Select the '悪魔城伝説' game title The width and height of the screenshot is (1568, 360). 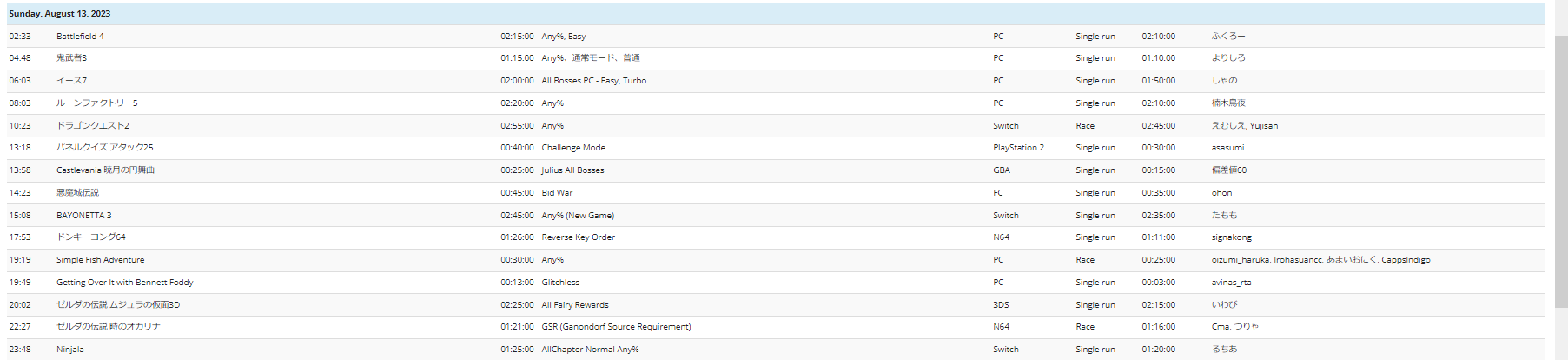77,193
